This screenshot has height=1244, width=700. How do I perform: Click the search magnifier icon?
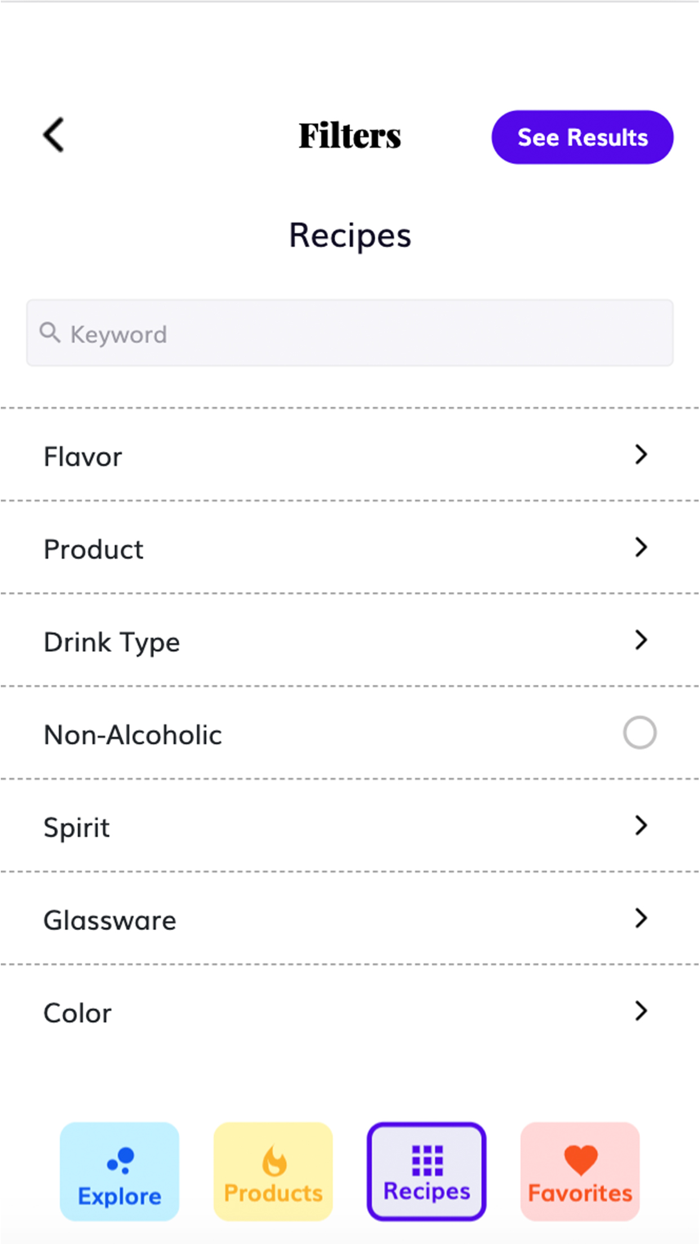[50, 331]
